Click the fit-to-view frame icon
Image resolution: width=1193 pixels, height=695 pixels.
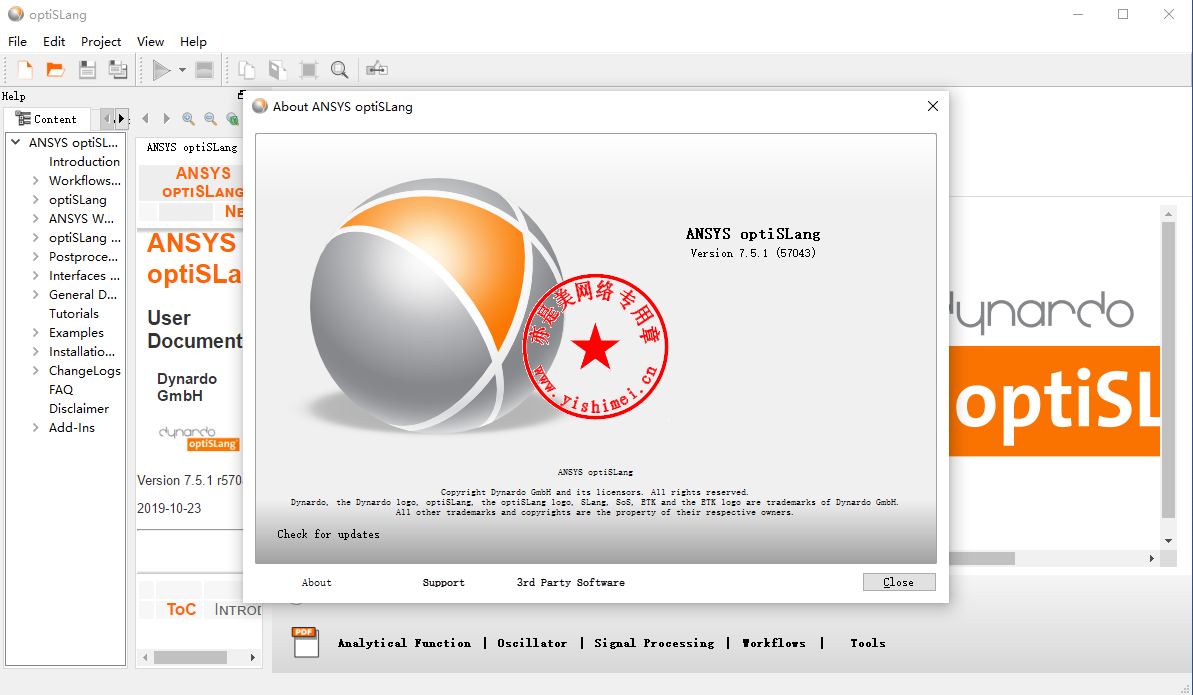point(309,70)
